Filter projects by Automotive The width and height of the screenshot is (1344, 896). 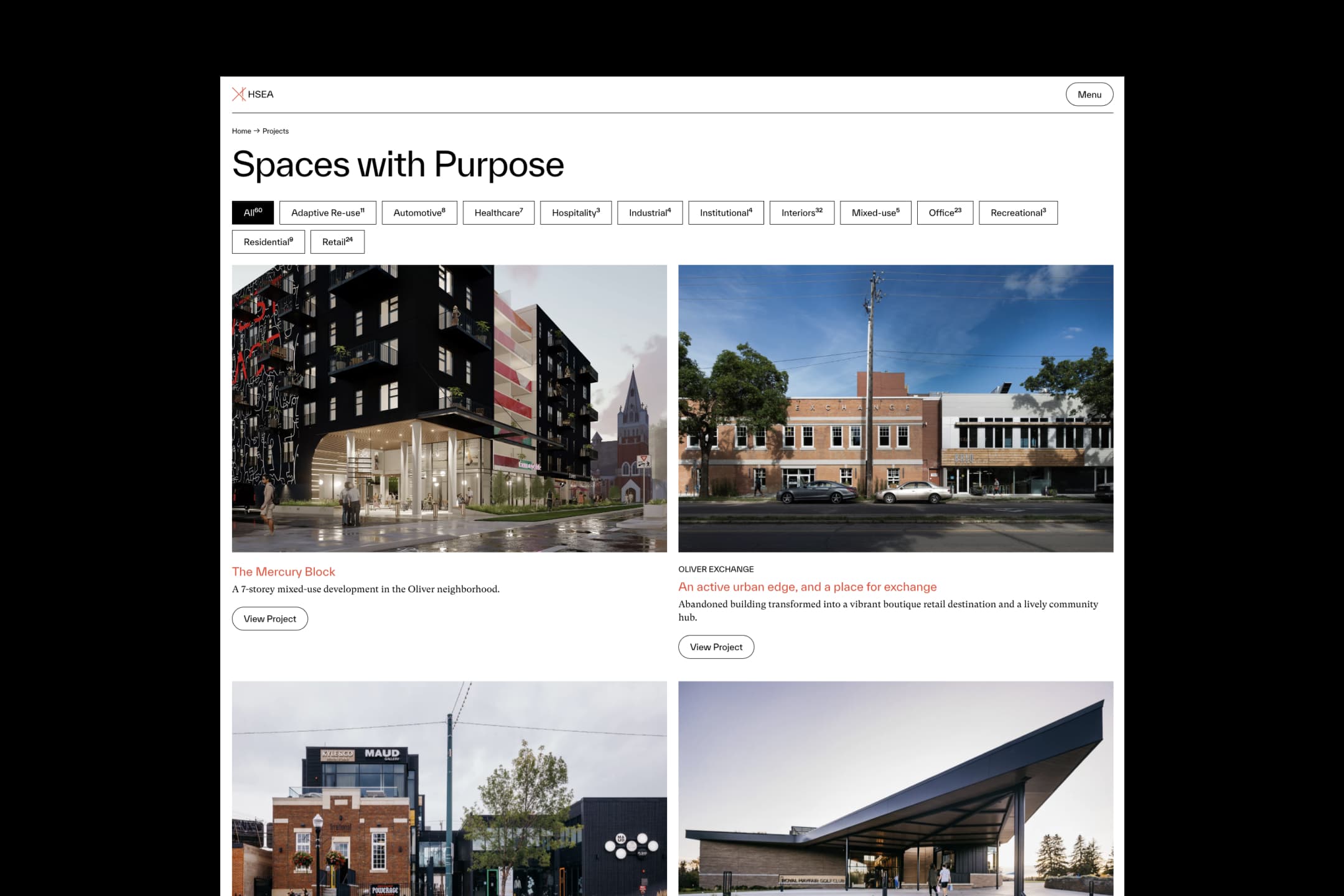coord(419,213)
